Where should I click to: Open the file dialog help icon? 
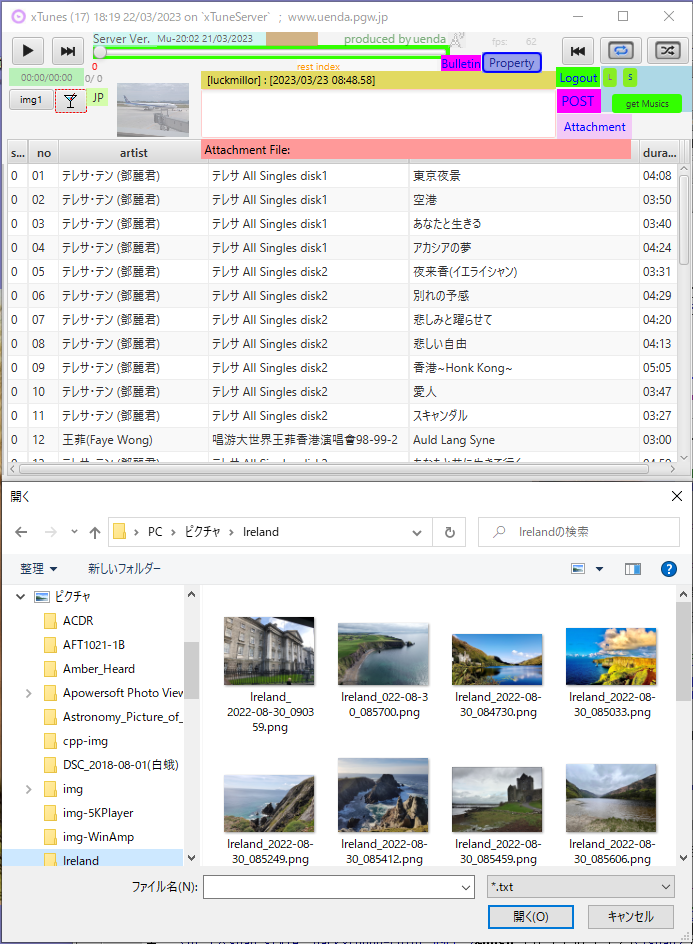click(x=670, y=569)
